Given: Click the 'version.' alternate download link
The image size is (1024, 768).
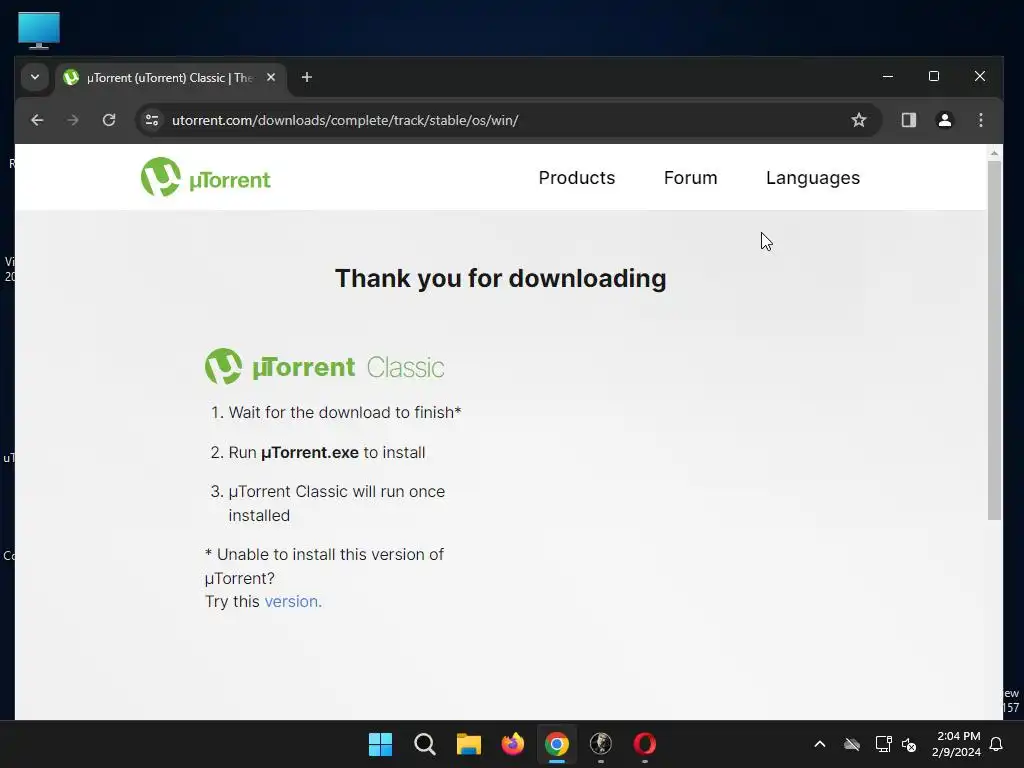Looking at the screenshot, I should (x=293, y=601).
